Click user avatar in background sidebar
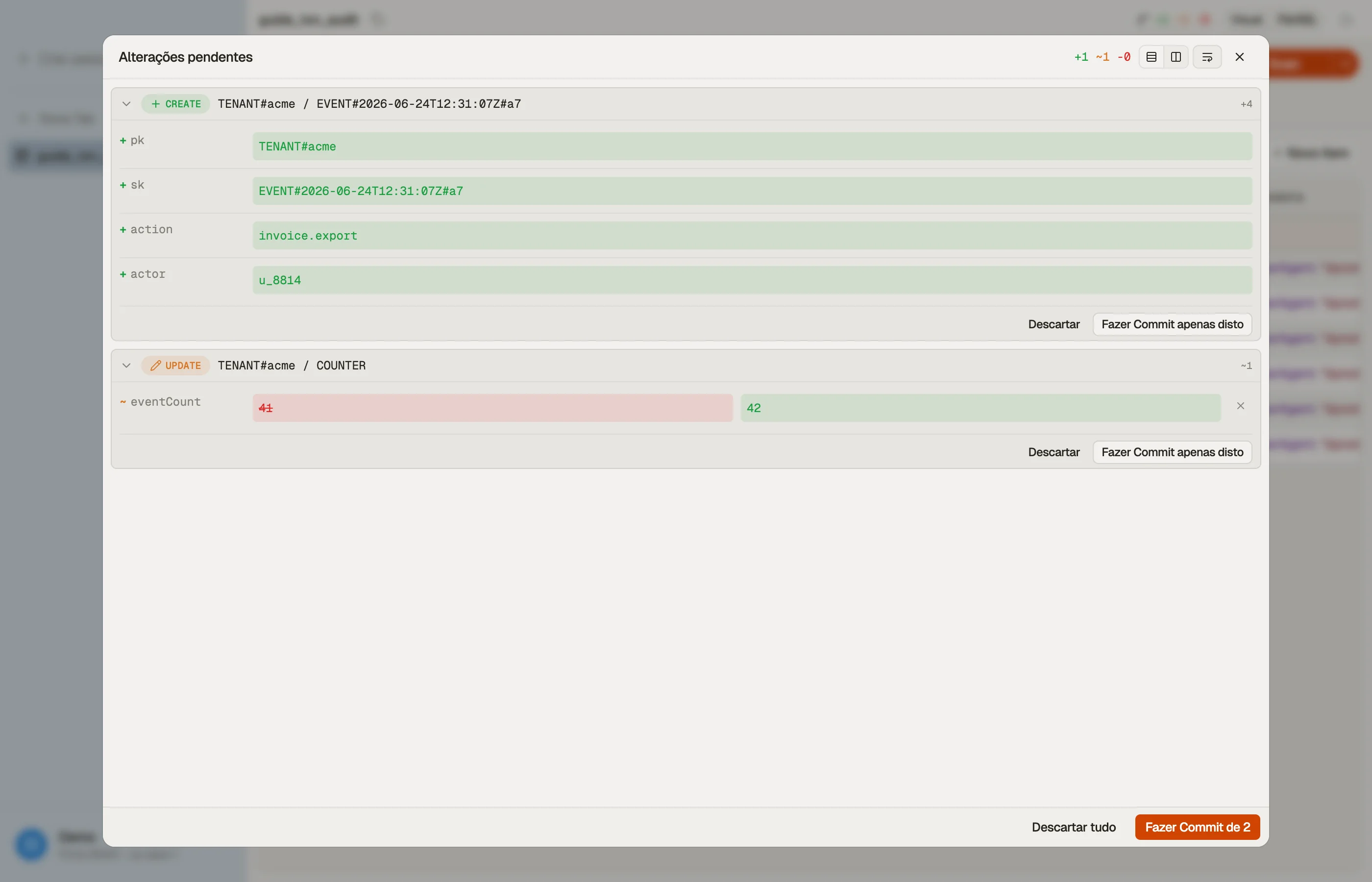The height and width of the screenshot is (882, 1372). [x=31, y=844]
